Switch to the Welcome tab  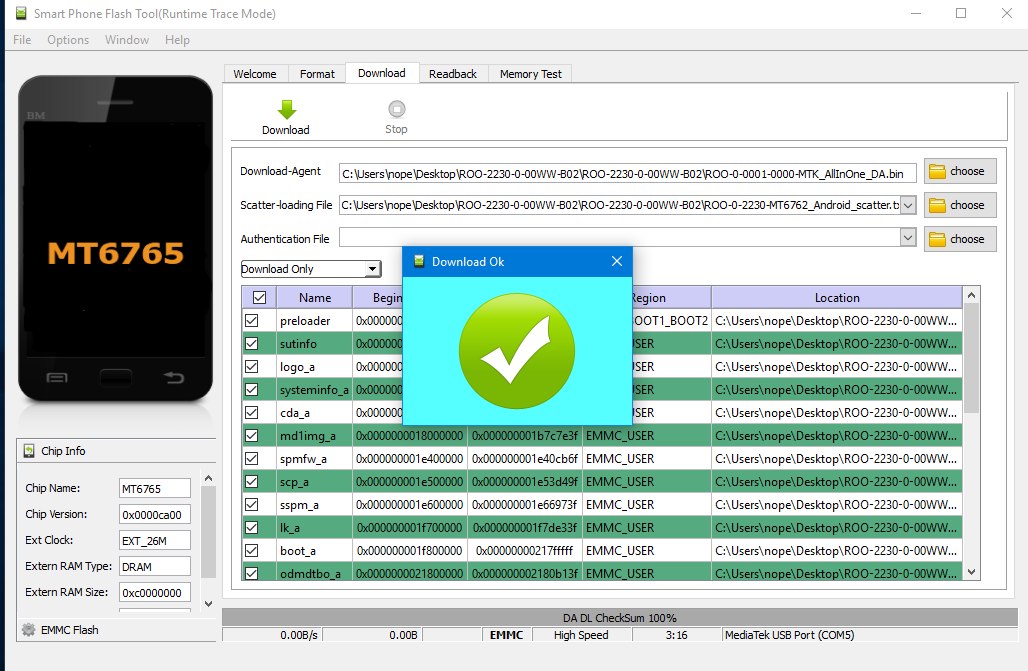tap(255, 74)
